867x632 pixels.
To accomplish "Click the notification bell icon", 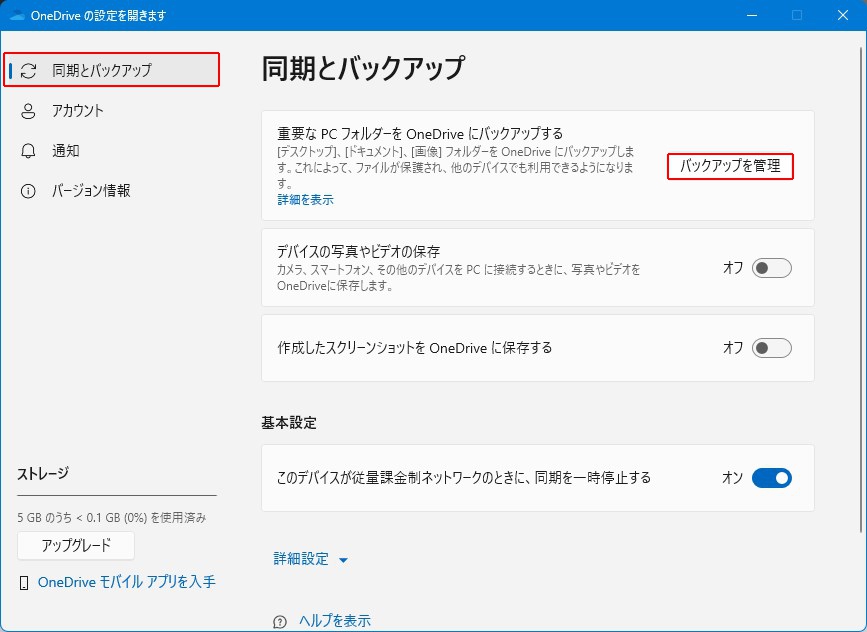I will [x=29, y=151].
